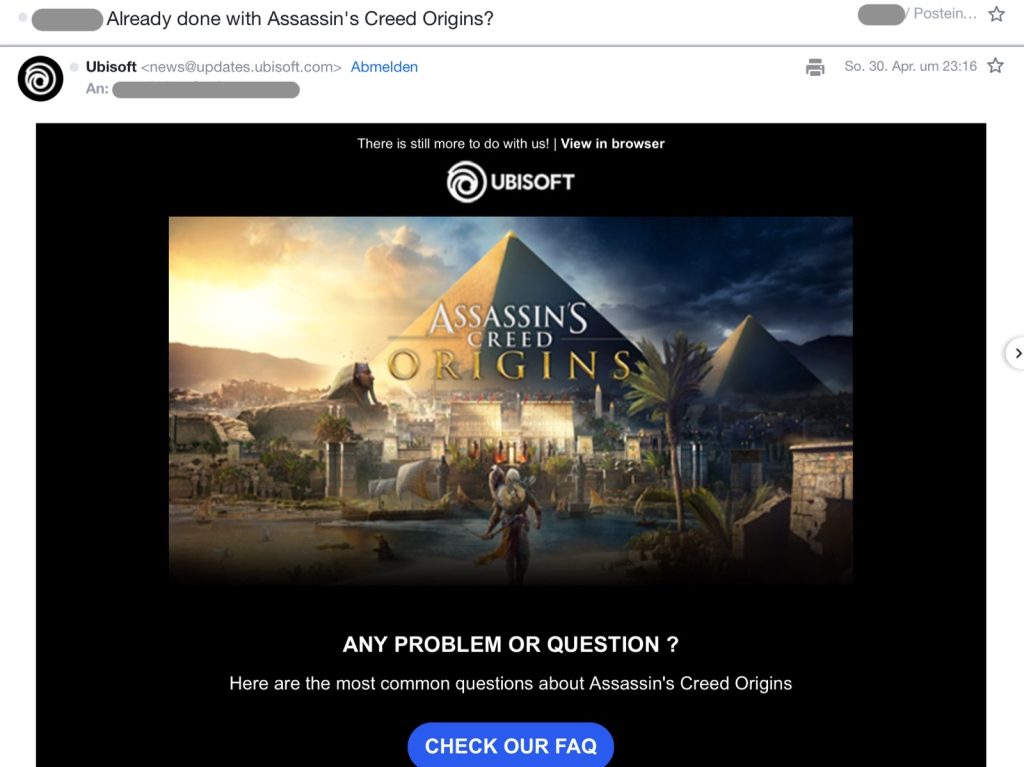The image size is (1024, 767).
Task: Click the sender name Ubisoft
Action: click(x=111, y=67)
